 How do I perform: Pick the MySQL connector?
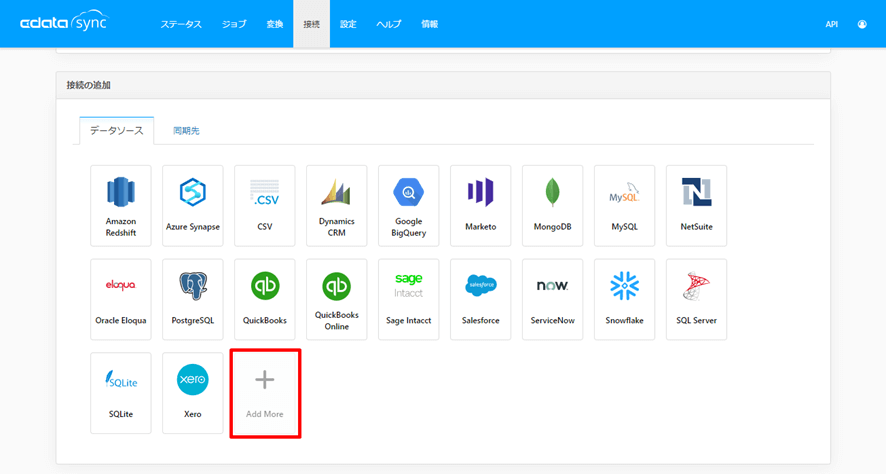tap(624, 206)
